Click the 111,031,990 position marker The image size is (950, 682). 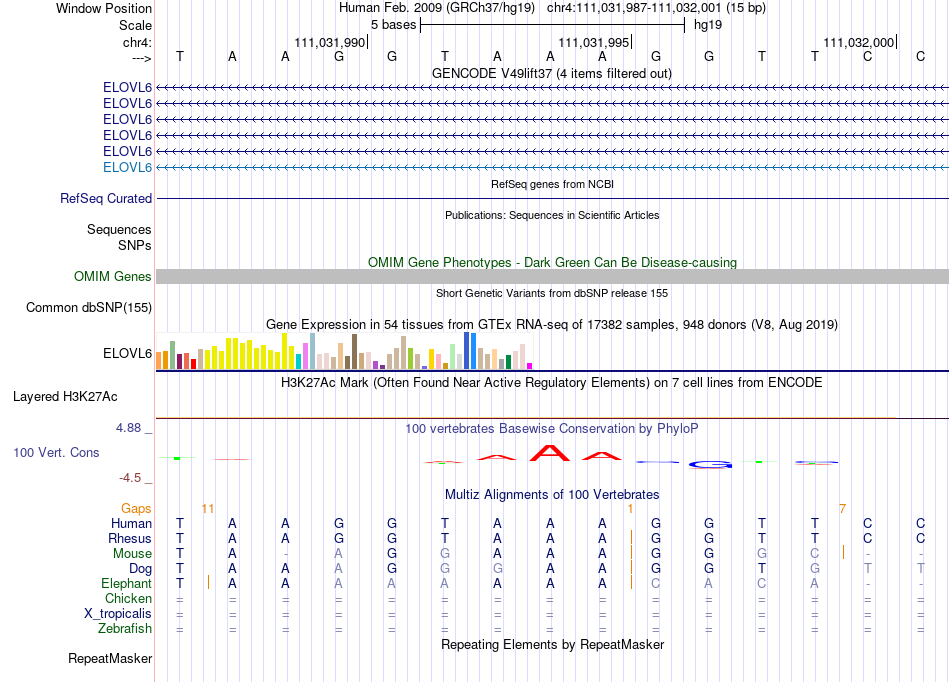(x=330, y=42)
